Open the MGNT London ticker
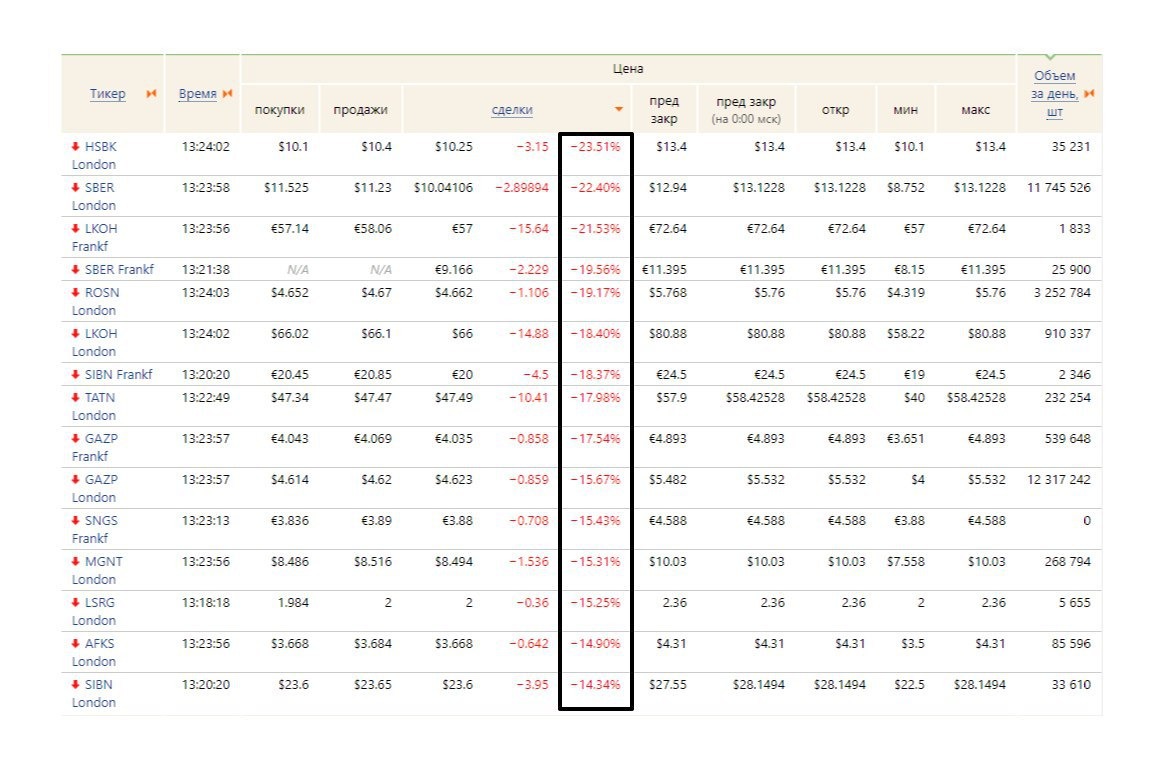1163x769 pixels. [97, 570]
